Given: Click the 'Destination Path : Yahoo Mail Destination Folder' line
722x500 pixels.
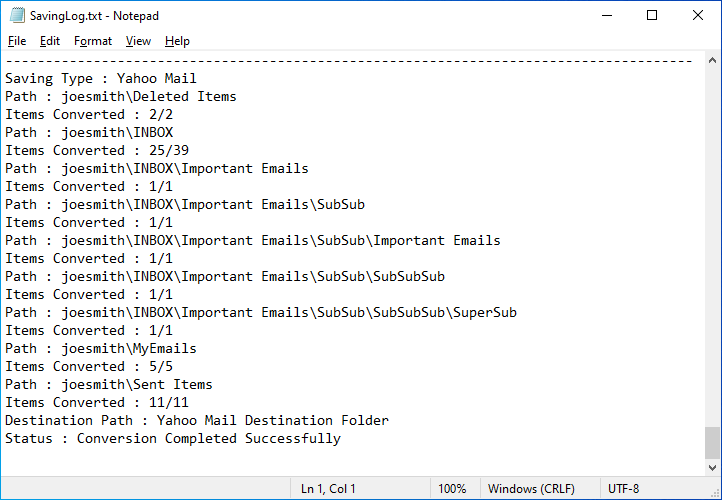Looking at the screenshot, I should [197, 420].
